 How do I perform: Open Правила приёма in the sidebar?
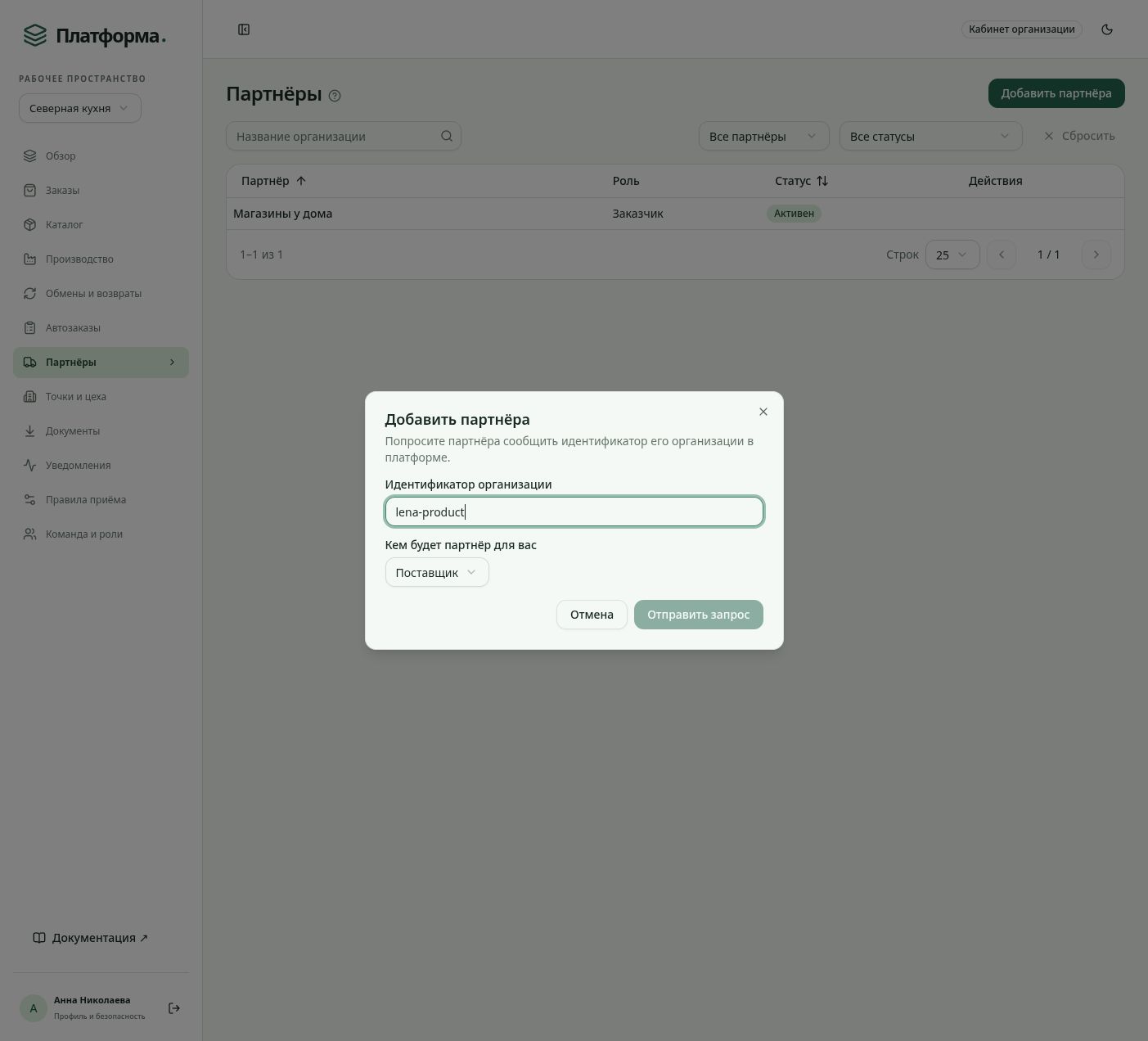[x=101, y=499]
